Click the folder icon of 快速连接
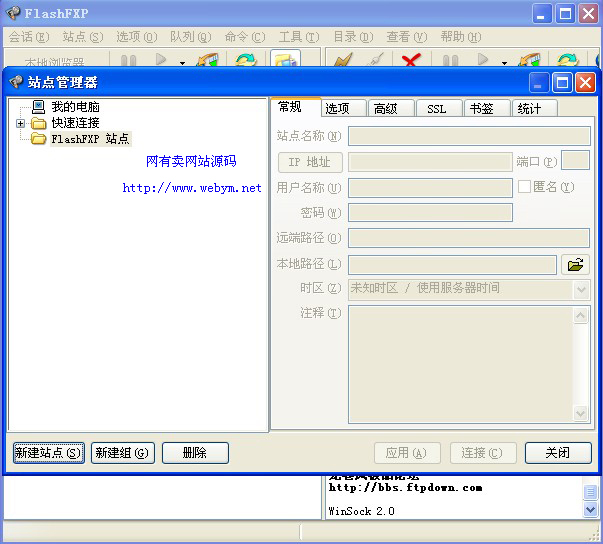603x544 pixels. (38, 123)
